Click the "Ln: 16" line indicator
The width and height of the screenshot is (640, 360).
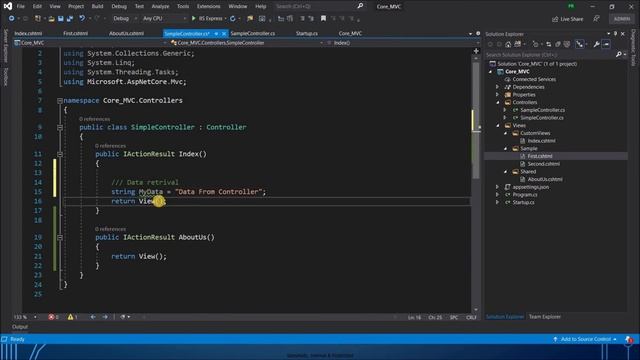tap(414, 317)
